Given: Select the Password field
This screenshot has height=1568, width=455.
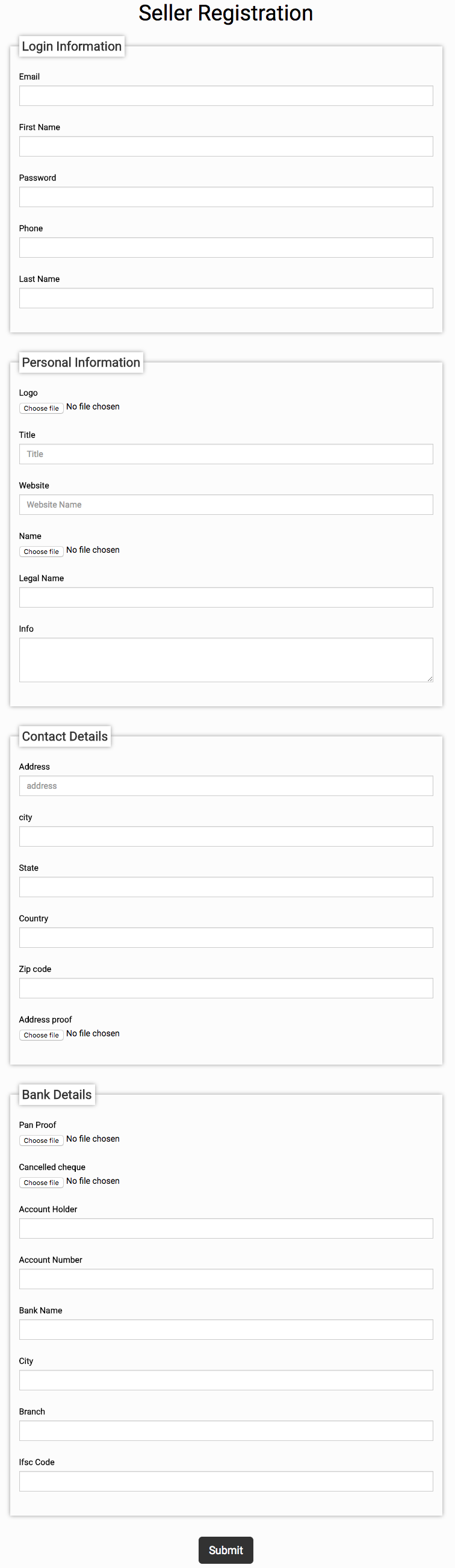Looking at the screenshot, I should click(x=226, y=197).
